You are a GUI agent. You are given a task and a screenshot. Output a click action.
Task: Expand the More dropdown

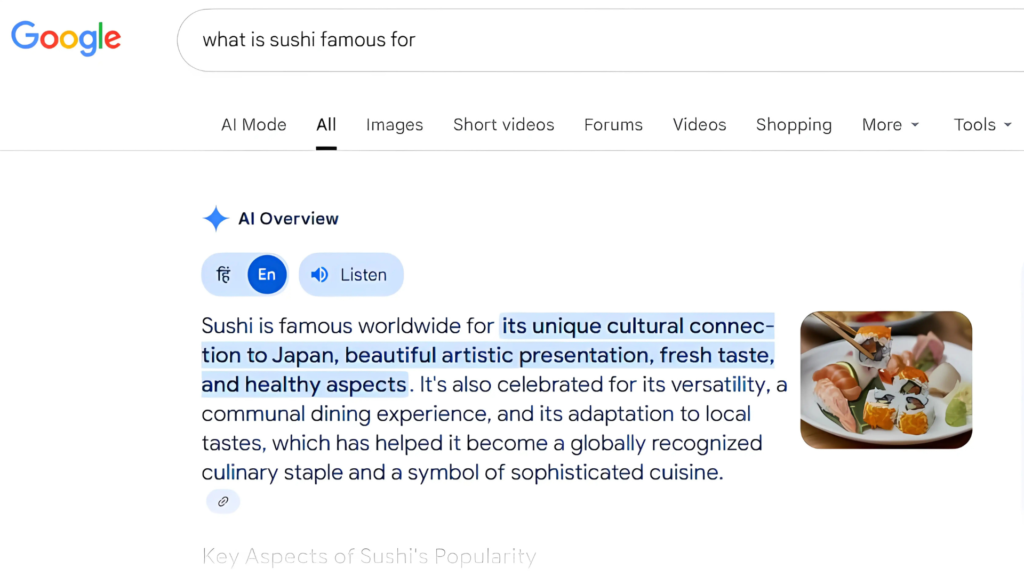pos(889,125)
